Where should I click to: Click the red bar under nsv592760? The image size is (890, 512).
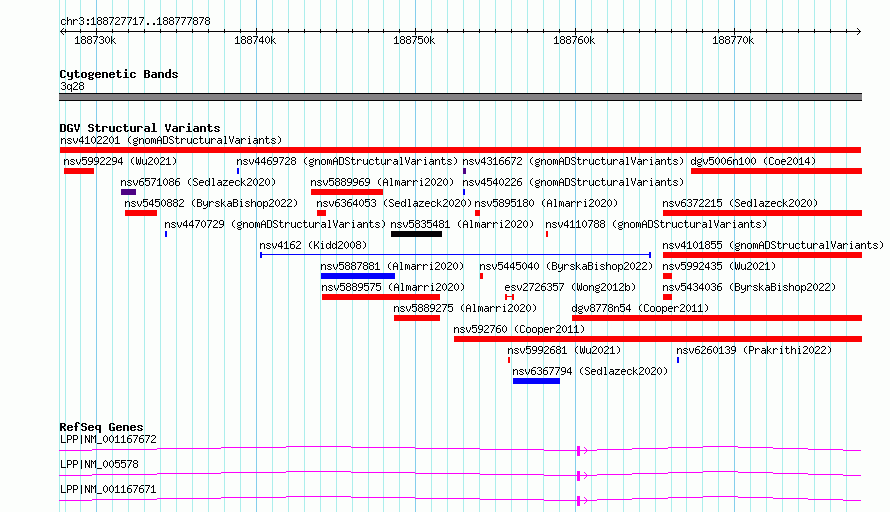click(658, 339)
